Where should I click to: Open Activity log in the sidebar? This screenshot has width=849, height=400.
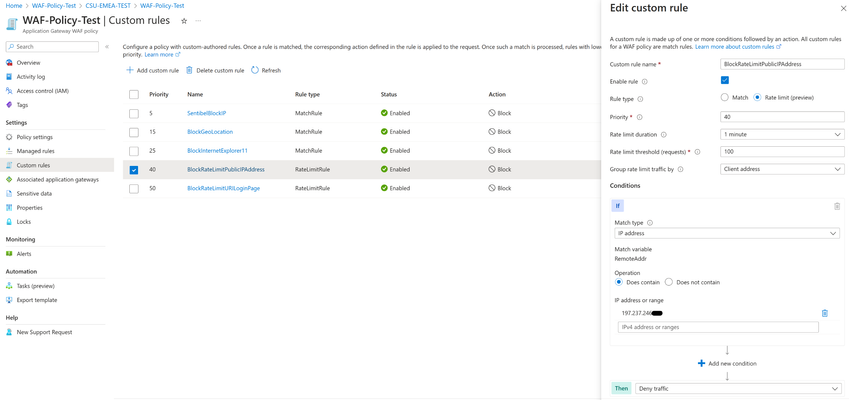[31, 77]
